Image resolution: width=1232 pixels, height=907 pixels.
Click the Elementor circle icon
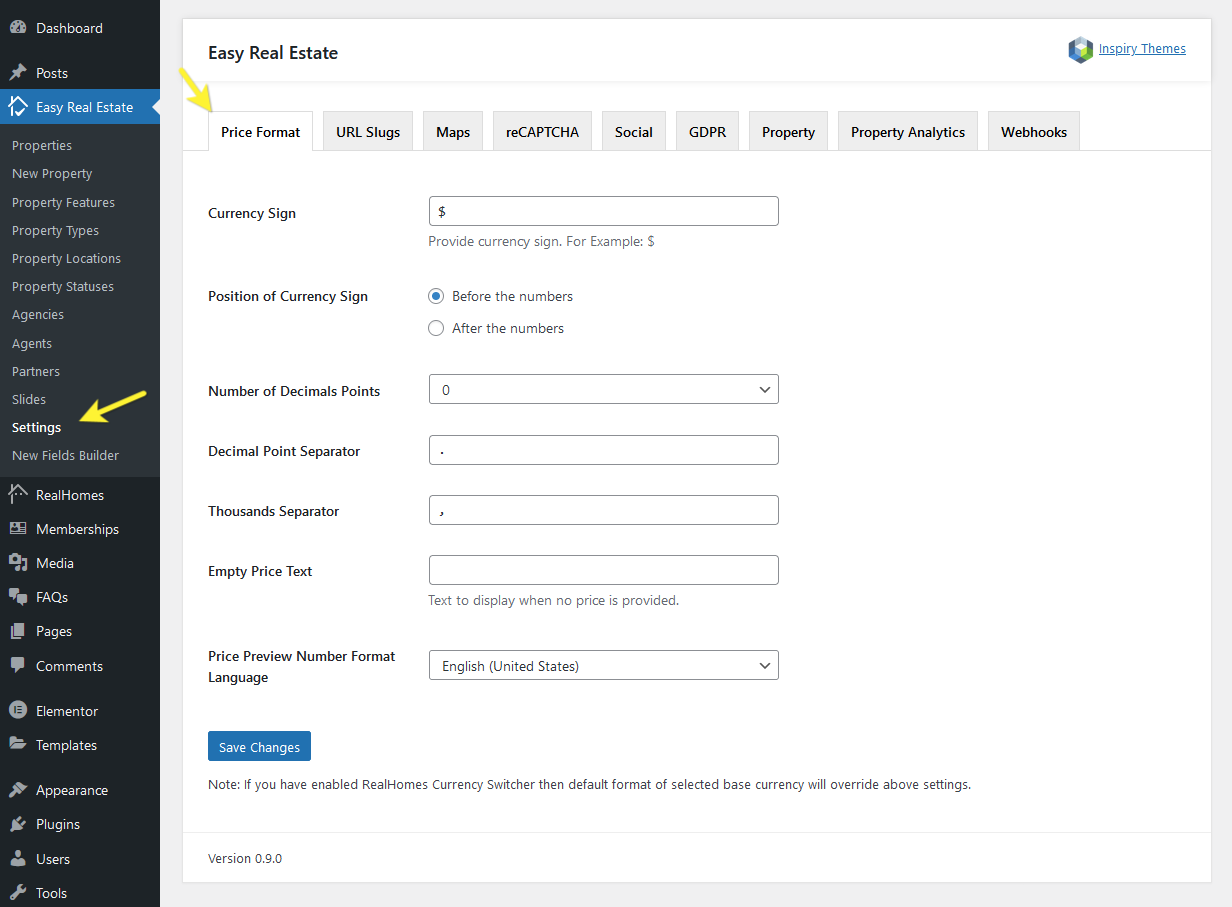click(18, 711)
